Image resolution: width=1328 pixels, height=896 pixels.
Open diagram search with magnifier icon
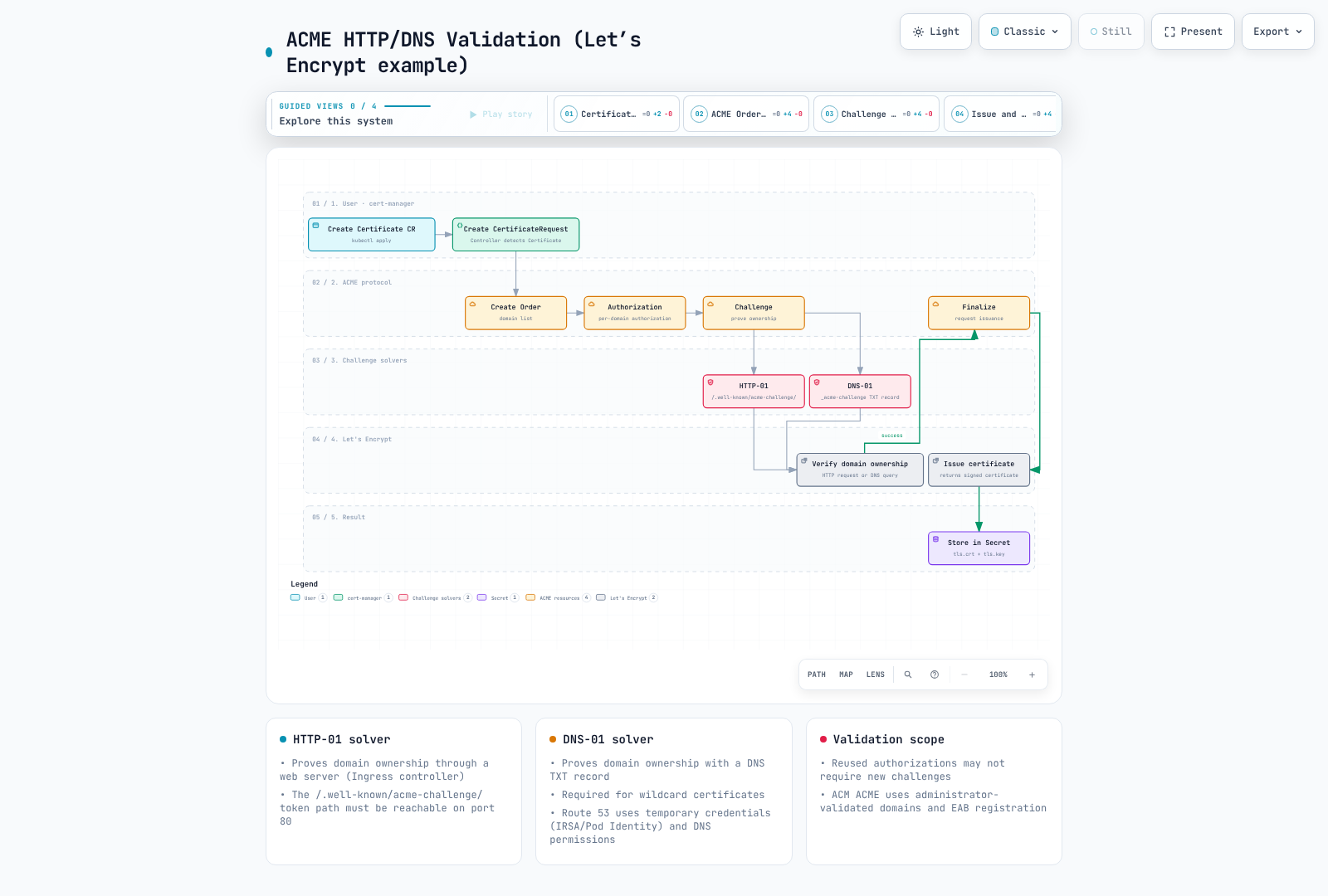[x=908, y=674]
